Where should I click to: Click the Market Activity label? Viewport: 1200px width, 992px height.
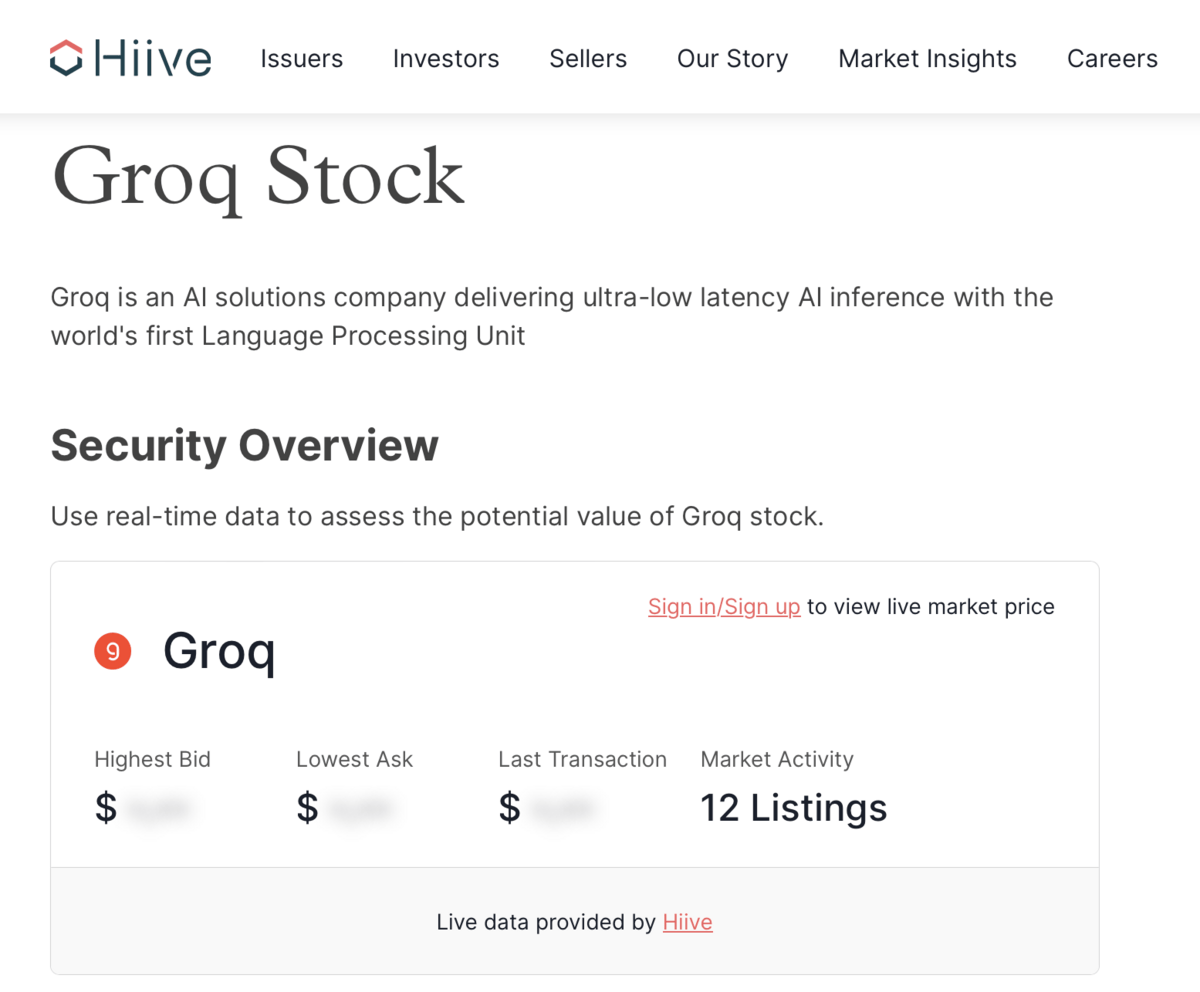pos(777,759)
